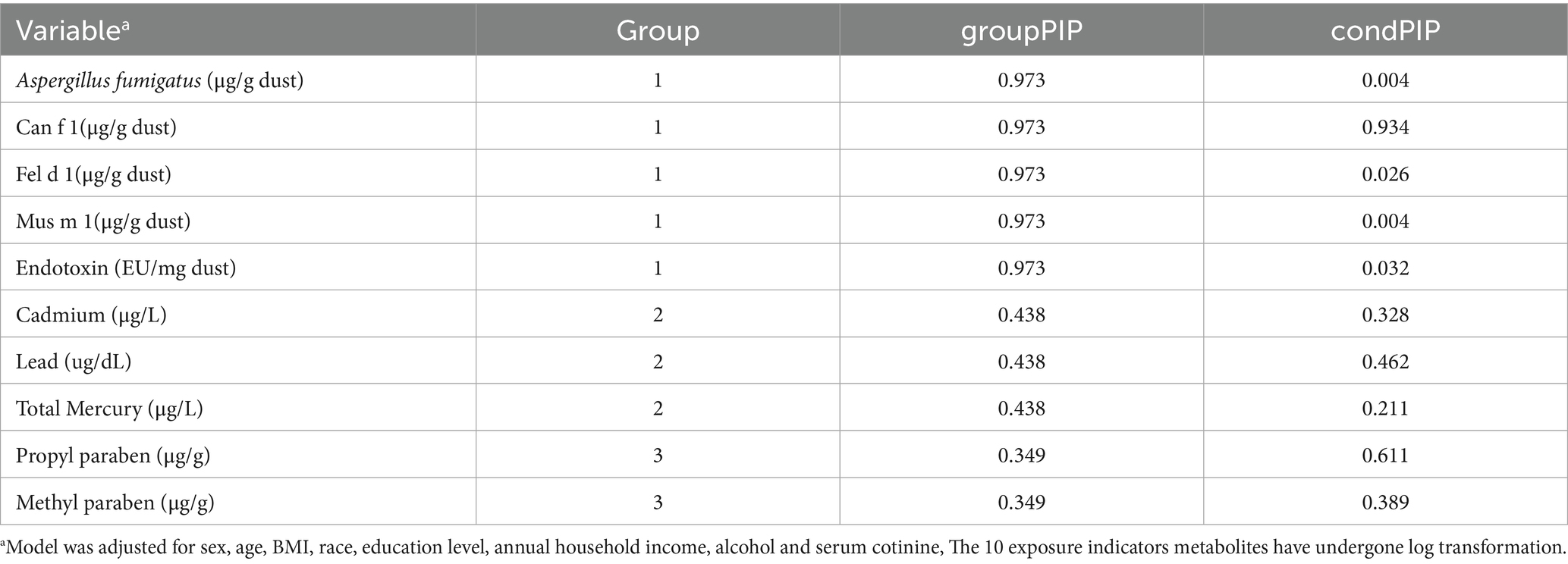Click the groupPIP value in the Cadmium row
The width and height of the screenshot is (1568, 564).
pos(1021,315)
